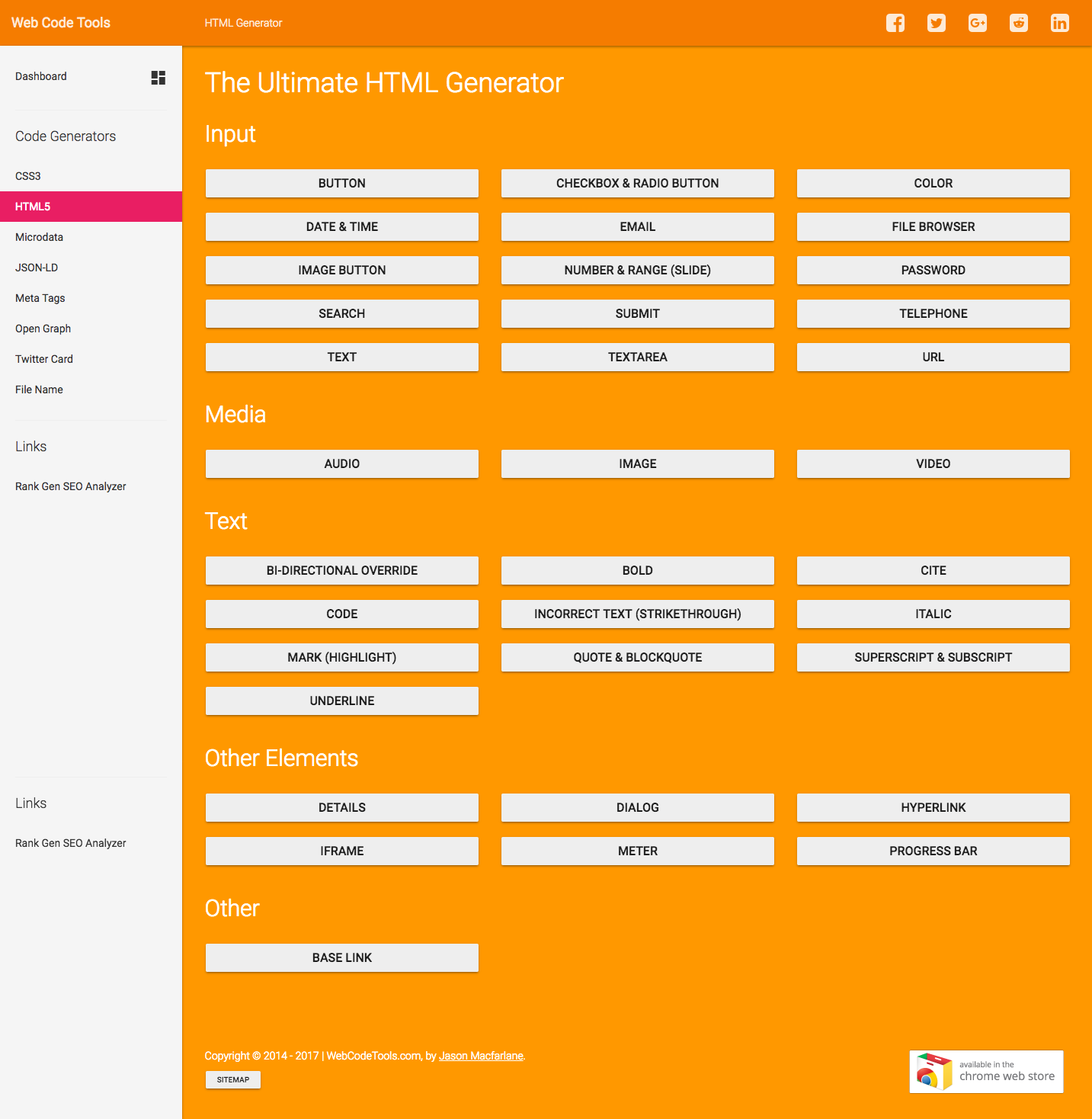Screen dimensions: 1092x1119
Task: Open the LinkedIn icon in header
Action: (x=1060, y=23)
